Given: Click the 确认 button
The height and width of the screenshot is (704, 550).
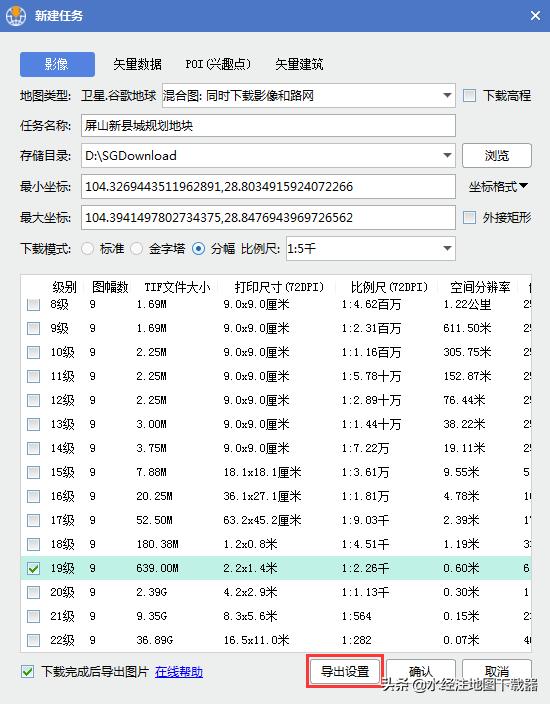Looking at the screenshot, I should click(x=421, y=672).
